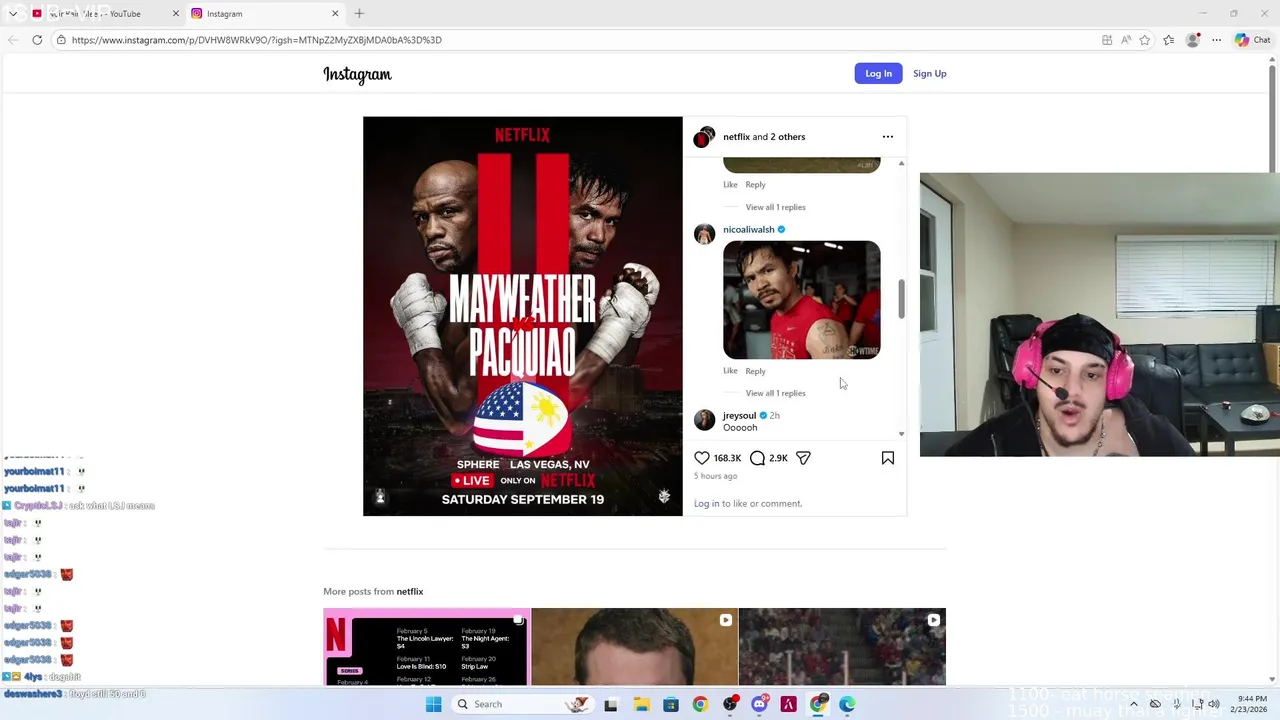The image size is (1280, 720).
Task: Open Copilot Chat button
Action: pos(1253,40)
